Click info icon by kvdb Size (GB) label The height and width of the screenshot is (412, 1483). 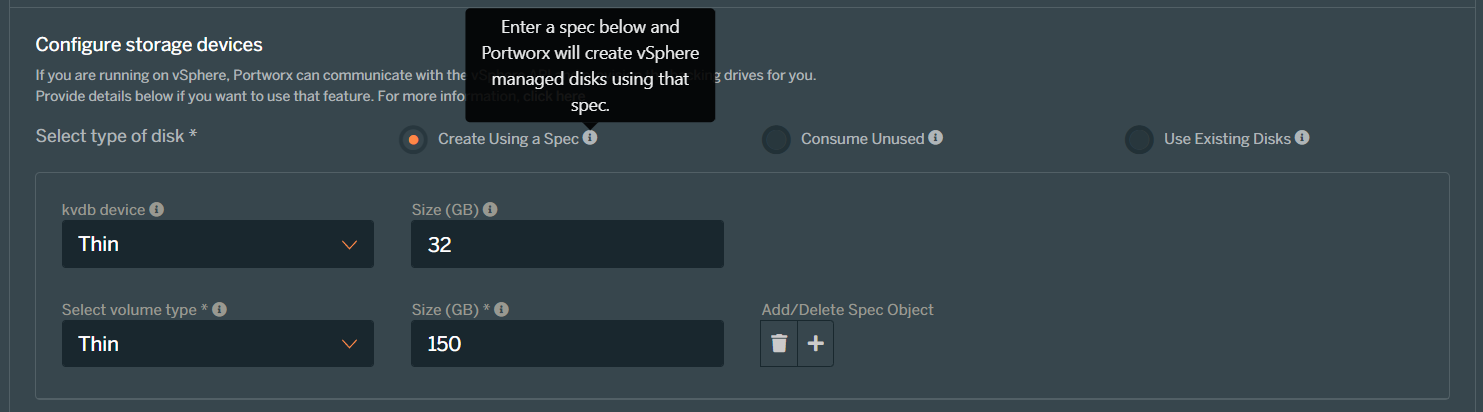click(x=490, y=210)
